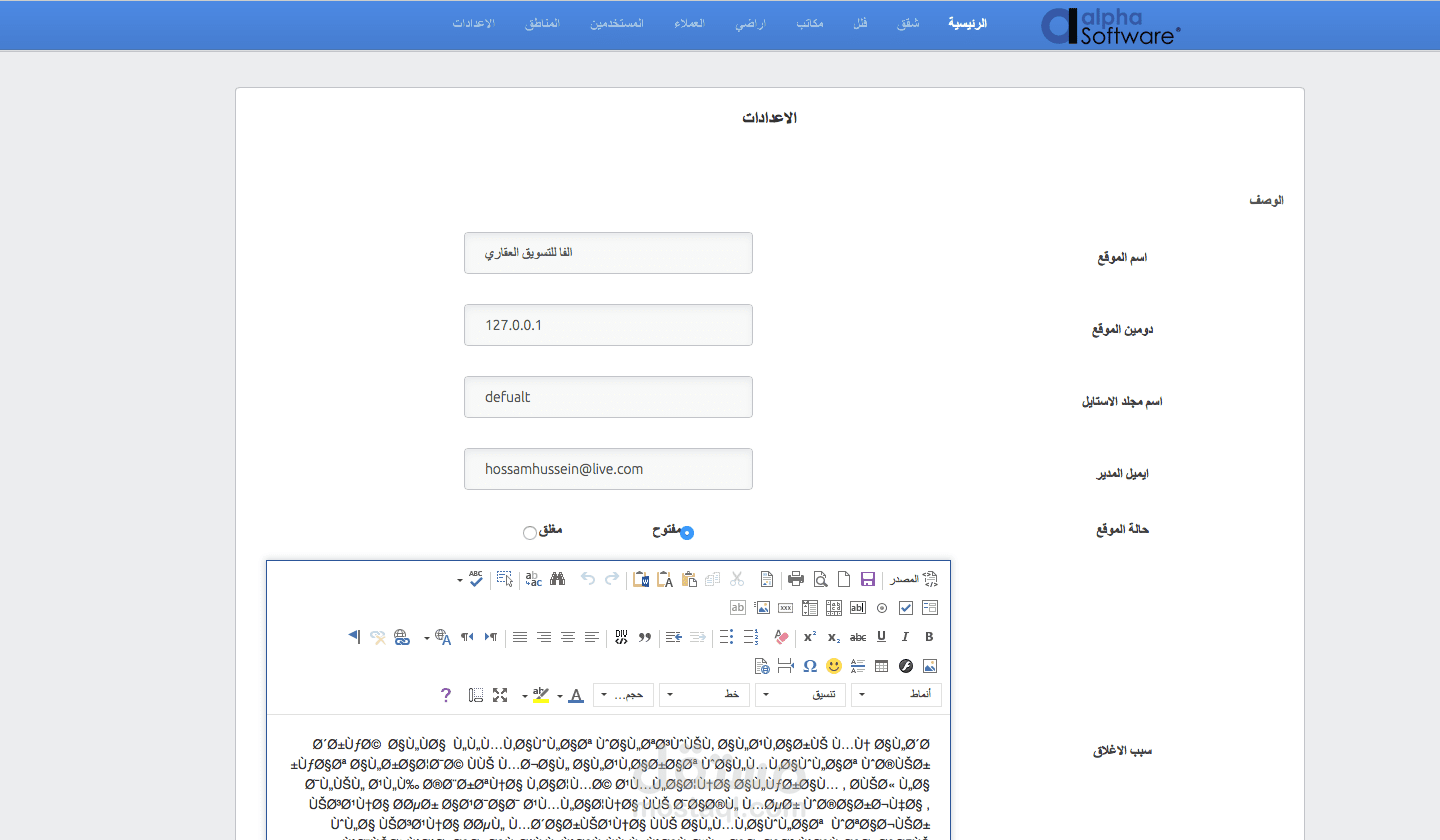Click the New Page icon in editor
Screen dimensions: 1440x840
click(844, 578)
